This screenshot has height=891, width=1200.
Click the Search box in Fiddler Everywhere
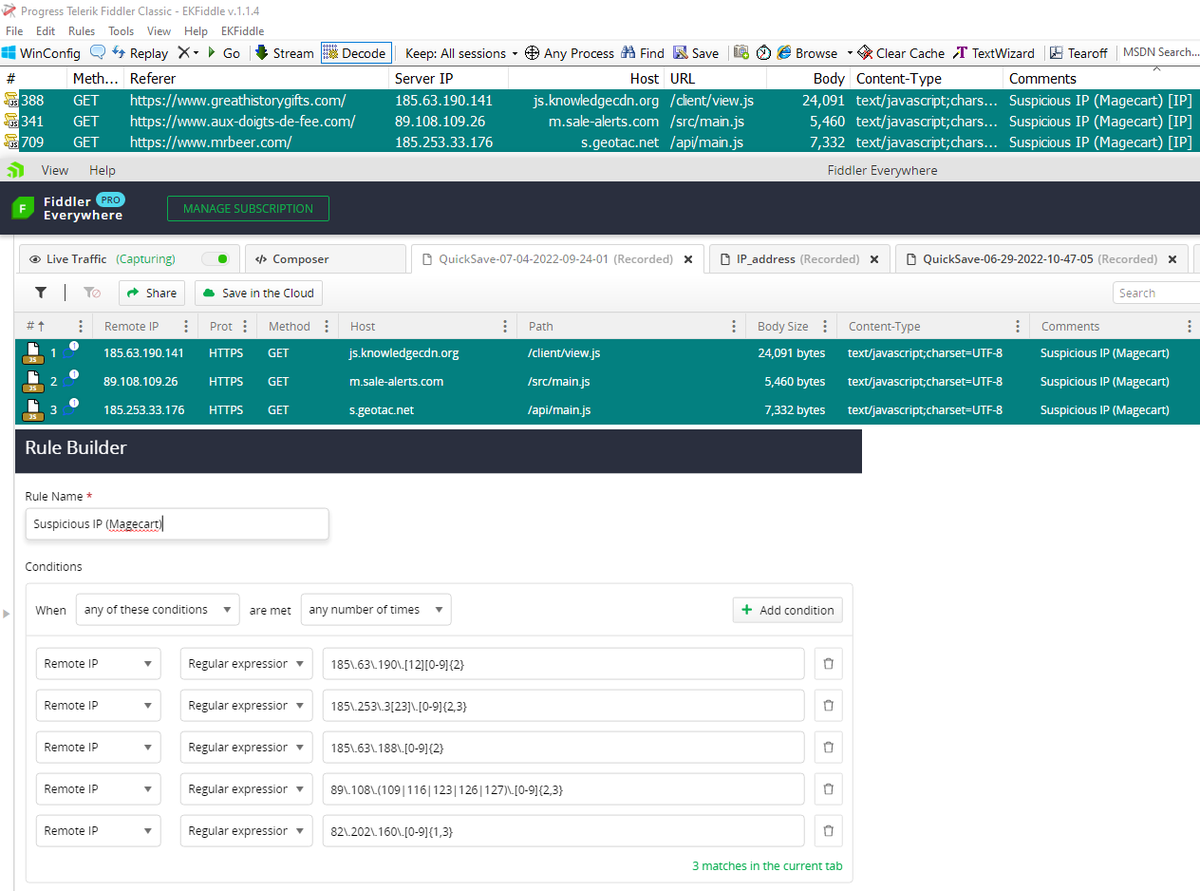pos(1157,293)
